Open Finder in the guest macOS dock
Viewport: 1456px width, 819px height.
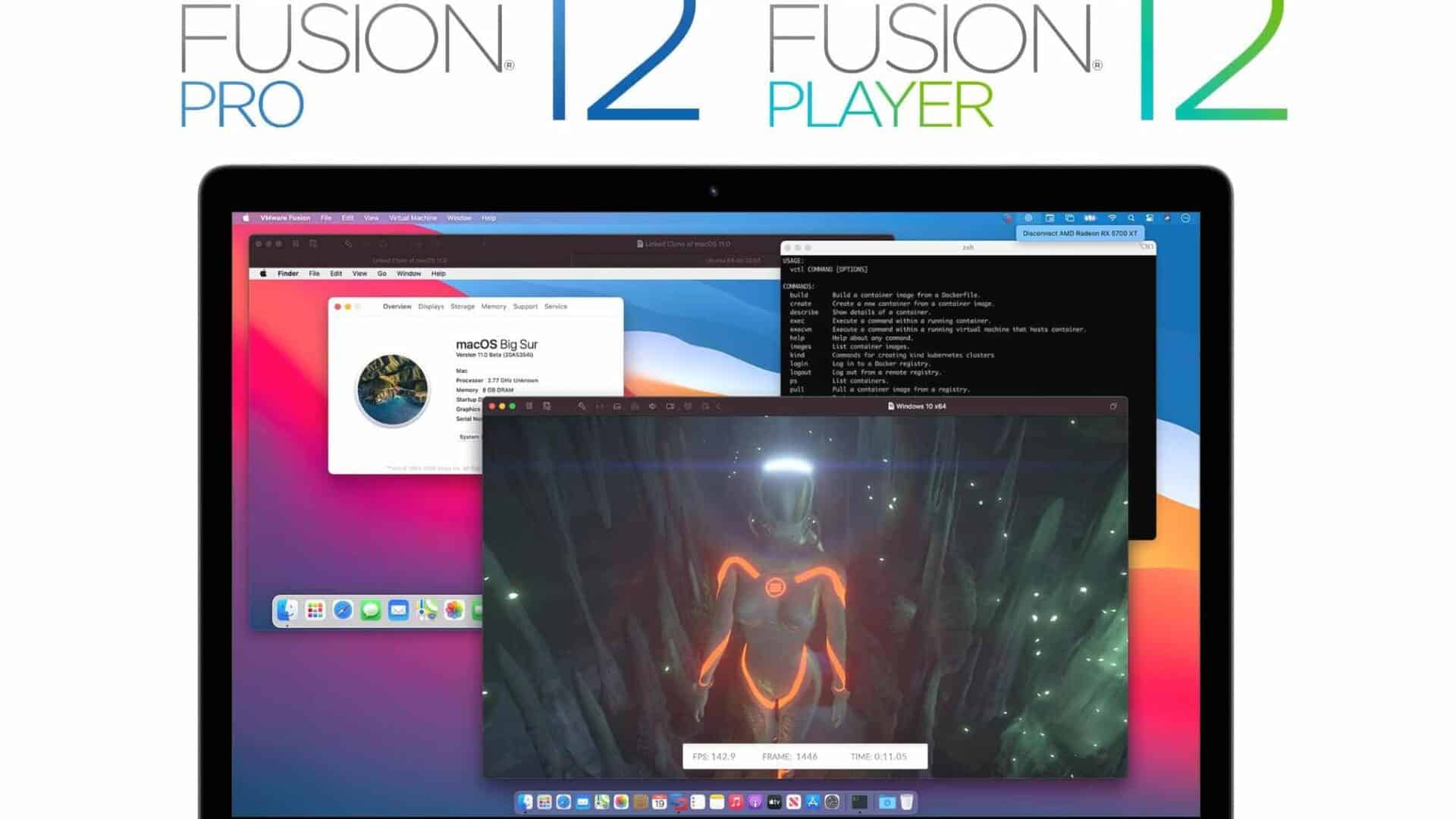click(x=287, y=610)
